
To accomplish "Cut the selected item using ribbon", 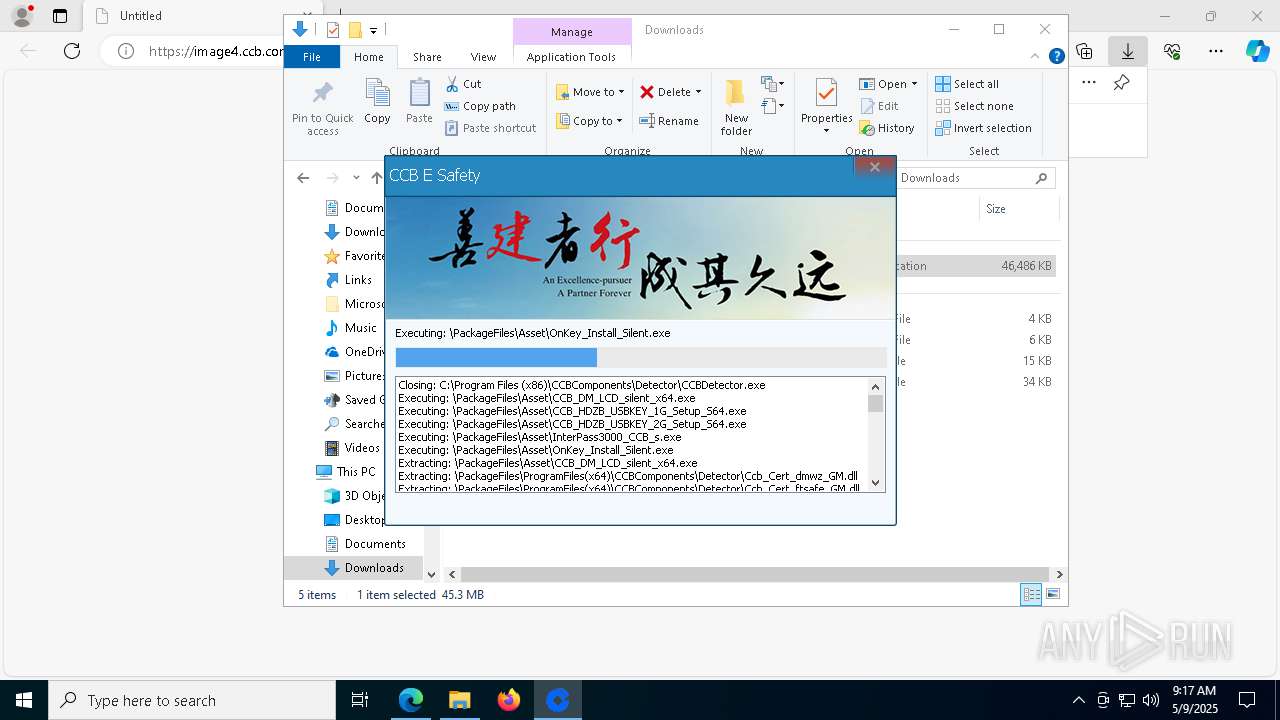I will pos(463,84).
